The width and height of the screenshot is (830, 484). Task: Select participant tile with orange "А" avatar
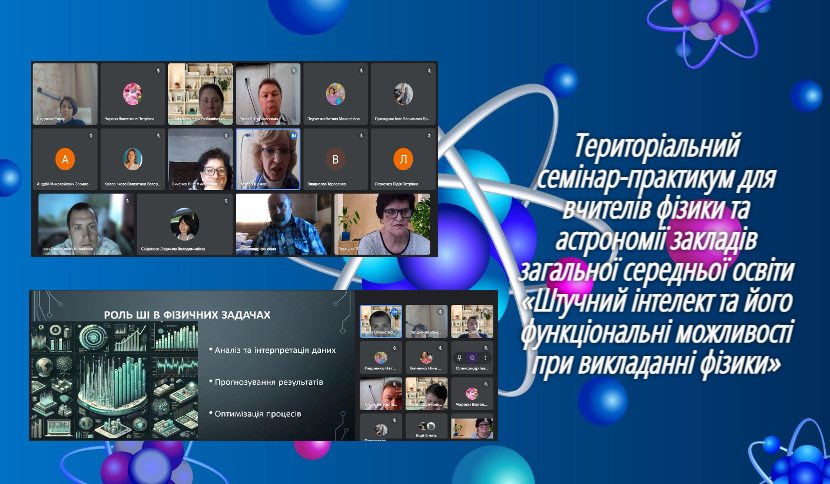[65, 159]
